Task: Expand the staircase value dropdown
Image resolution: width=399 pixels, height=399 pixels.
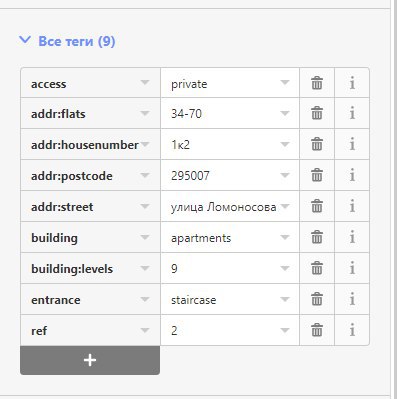Action: [x=285, y=299]
